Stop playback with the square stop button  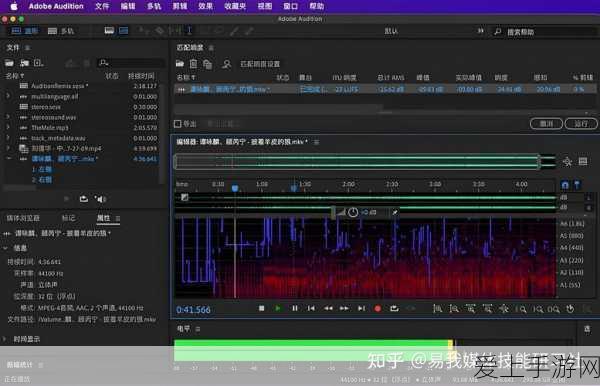261,308
